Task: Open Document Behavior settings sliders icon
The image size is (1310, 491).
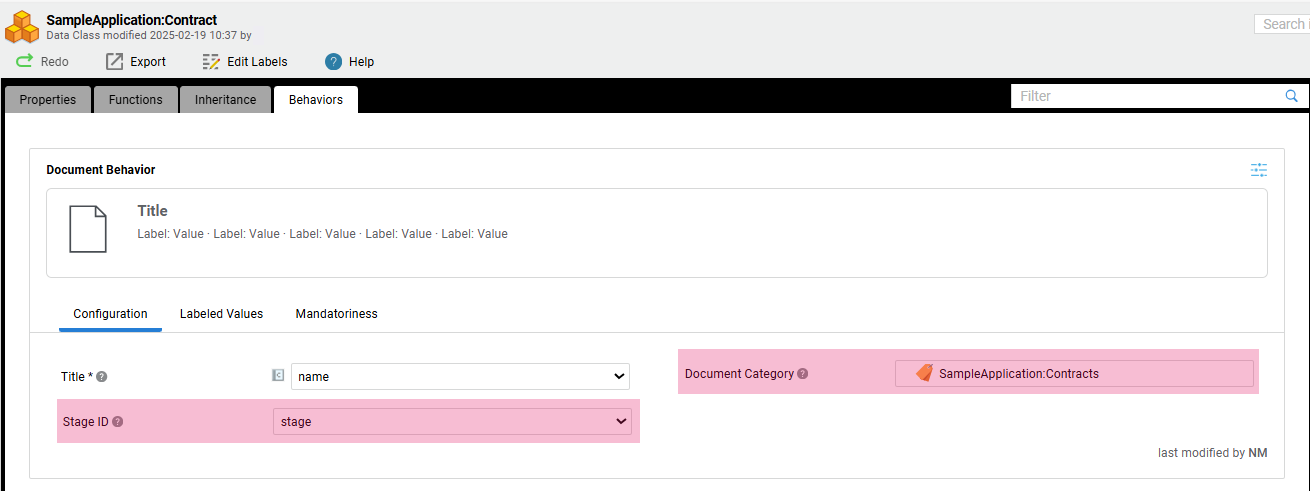Action: (1259, 170)
